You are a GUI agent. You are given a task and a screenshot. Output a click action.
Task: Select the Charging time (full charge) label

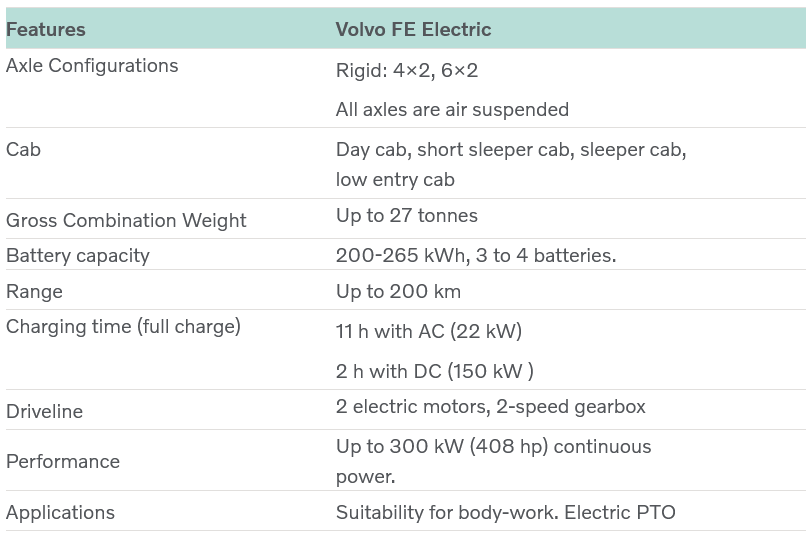(123, 327)
